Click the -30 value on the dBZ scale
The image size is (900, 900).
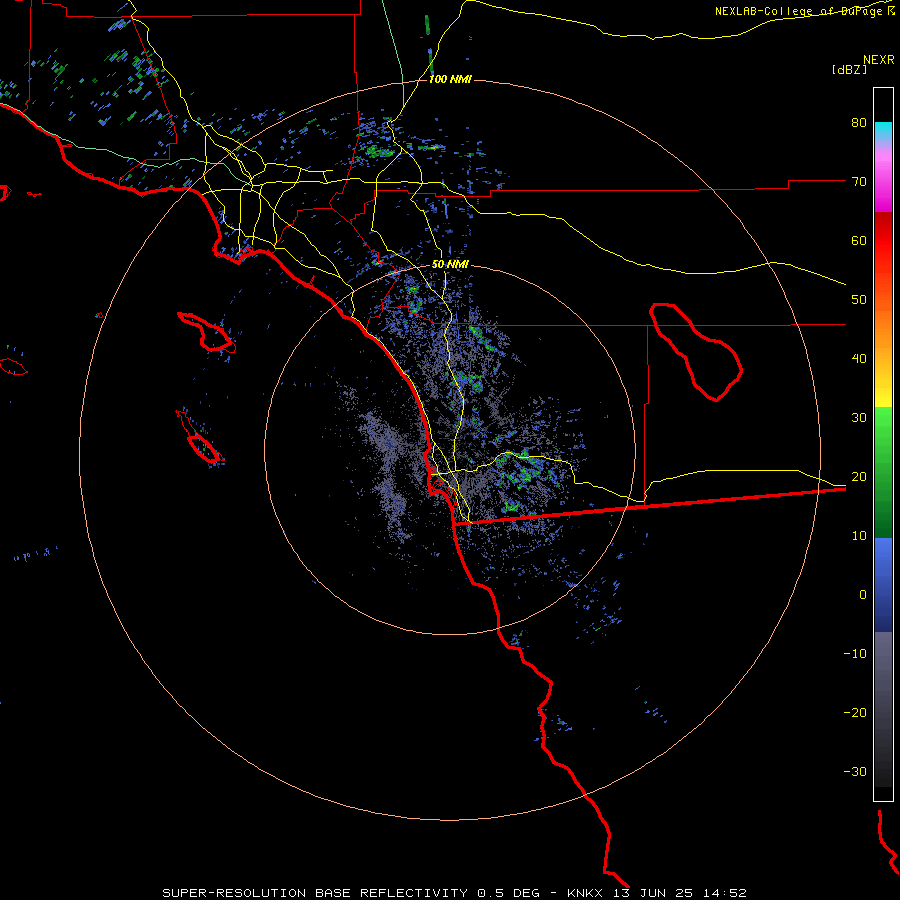coord(855,771)
